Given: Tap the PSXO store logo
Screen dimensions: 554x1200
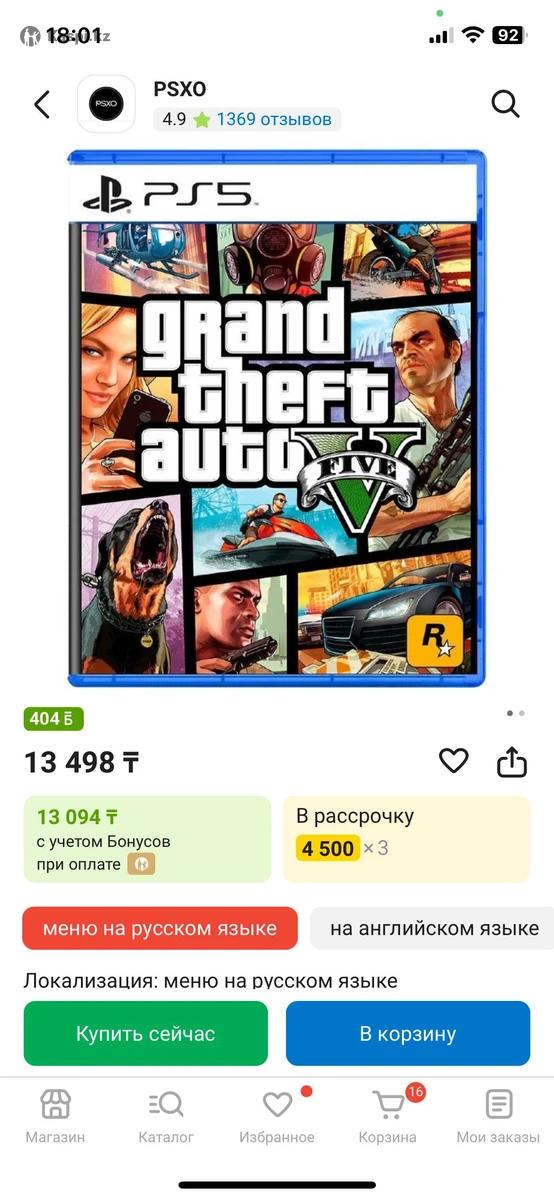Looking at the screenshot, I should [106, 104].
